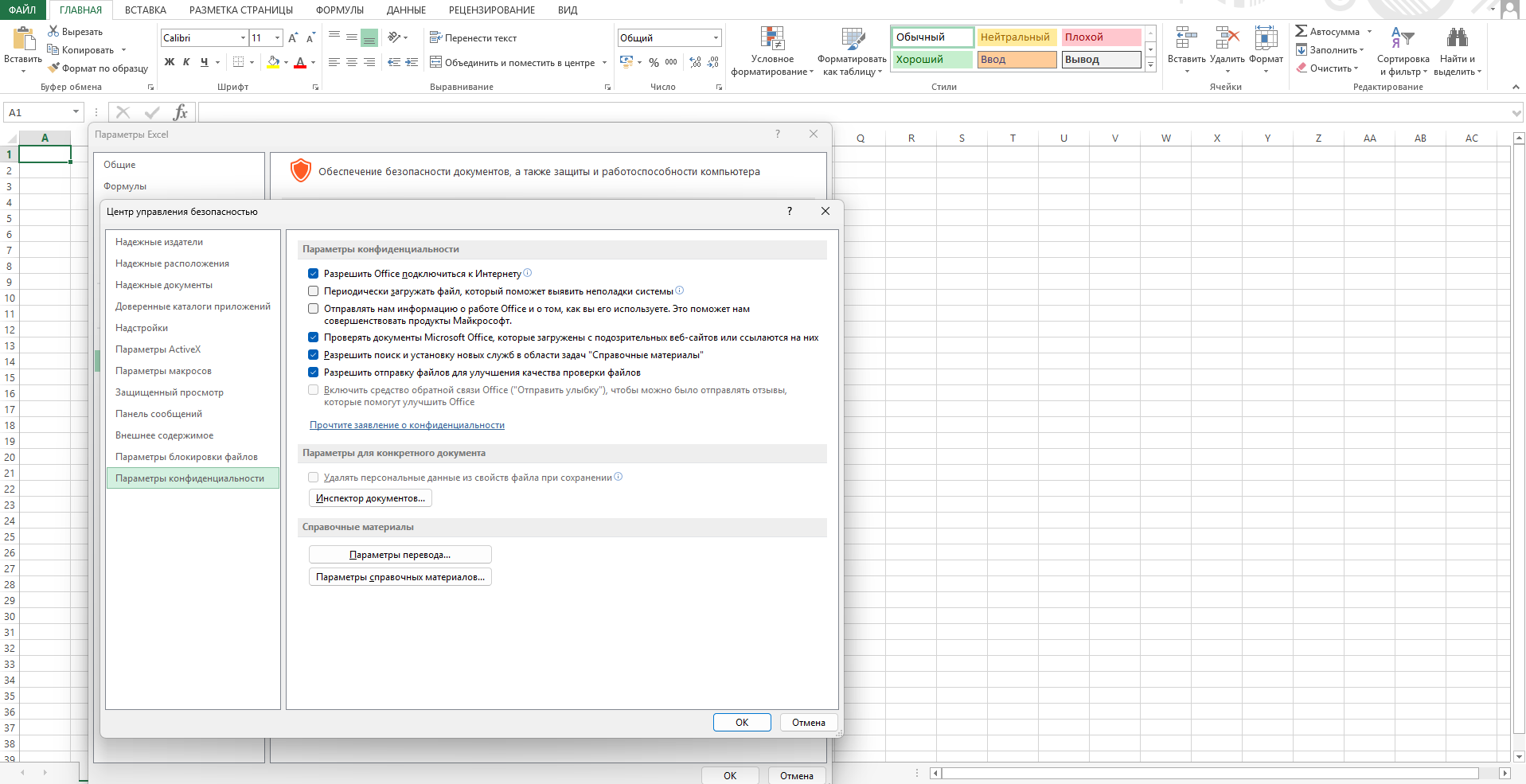Expand the cell styles gallery arrow
The width and height of the screenshot is (1526, 784).
[x=1150, y=65]
